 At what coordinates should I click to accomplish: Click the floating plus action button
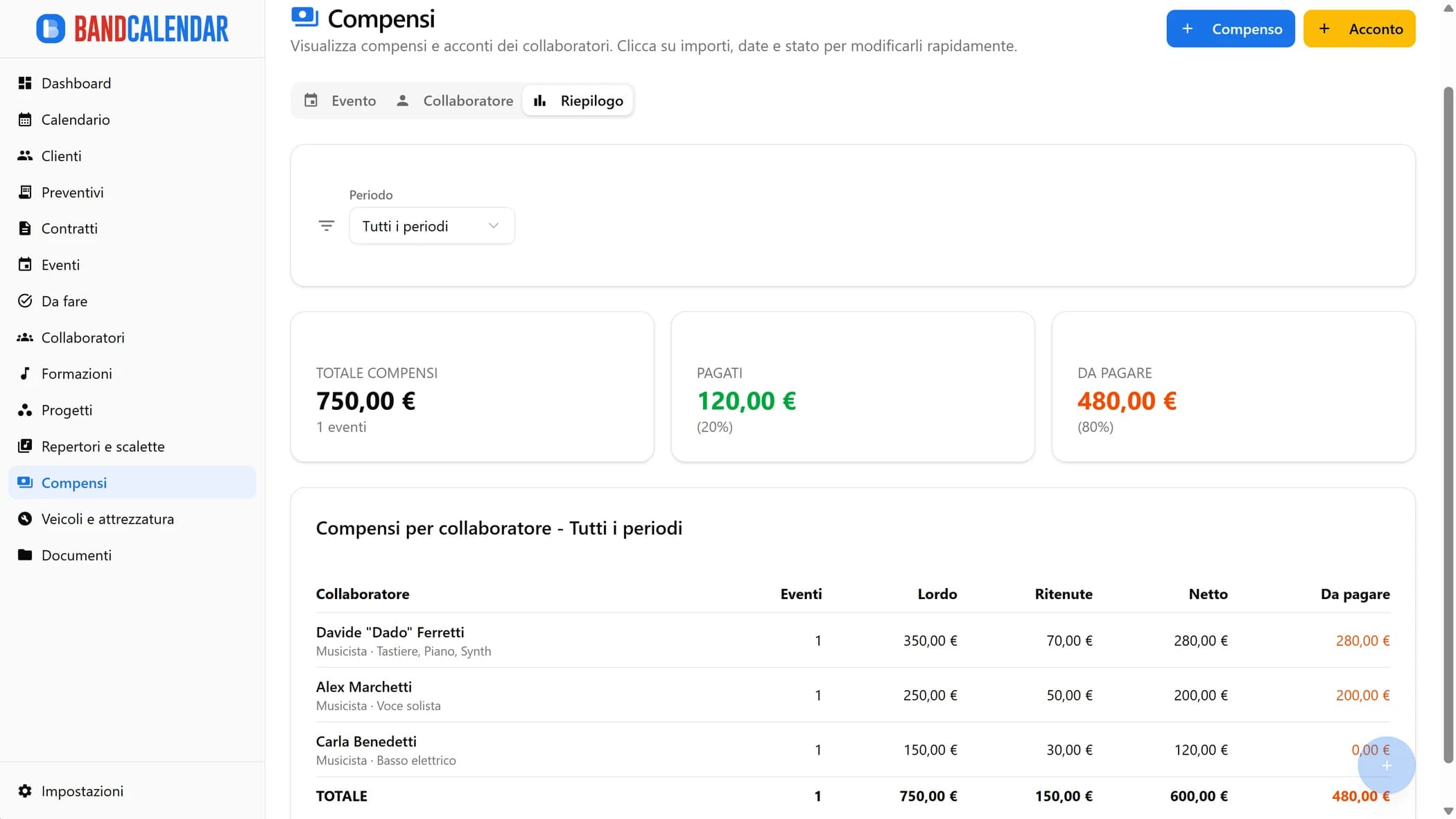(x=1386, y=766)
